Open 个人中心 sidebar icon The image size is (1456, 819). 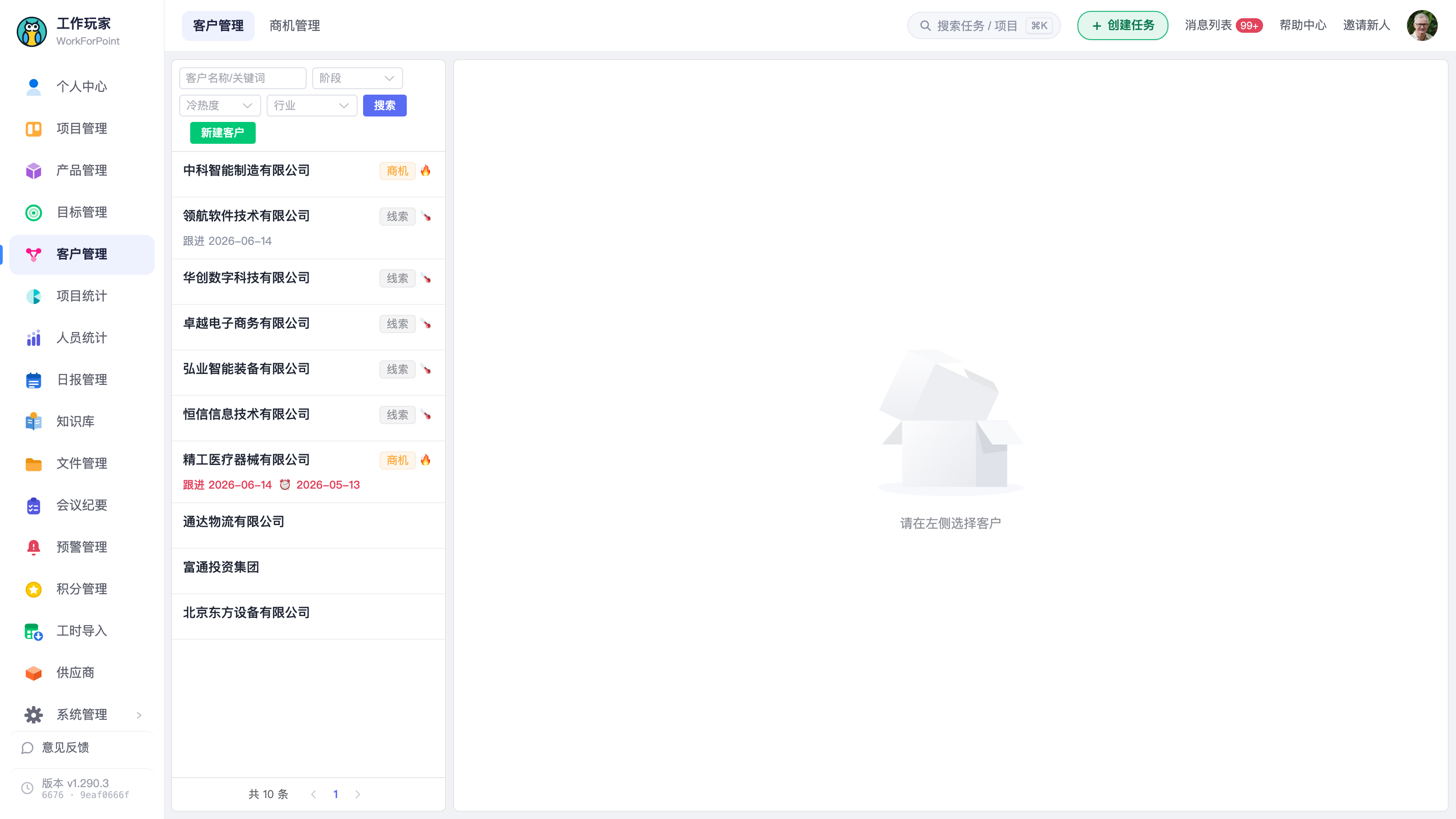click(33, 86)
